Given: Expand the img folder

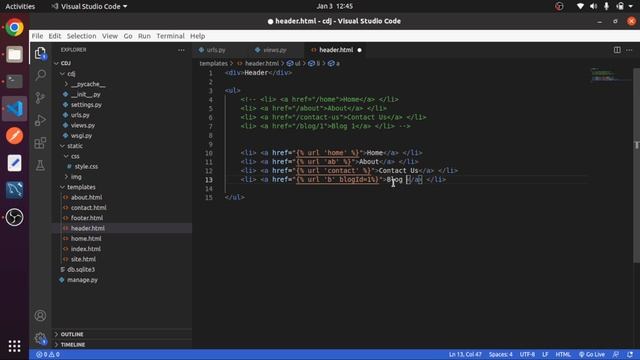Looking at the screenshot, I should pos(76,177).
